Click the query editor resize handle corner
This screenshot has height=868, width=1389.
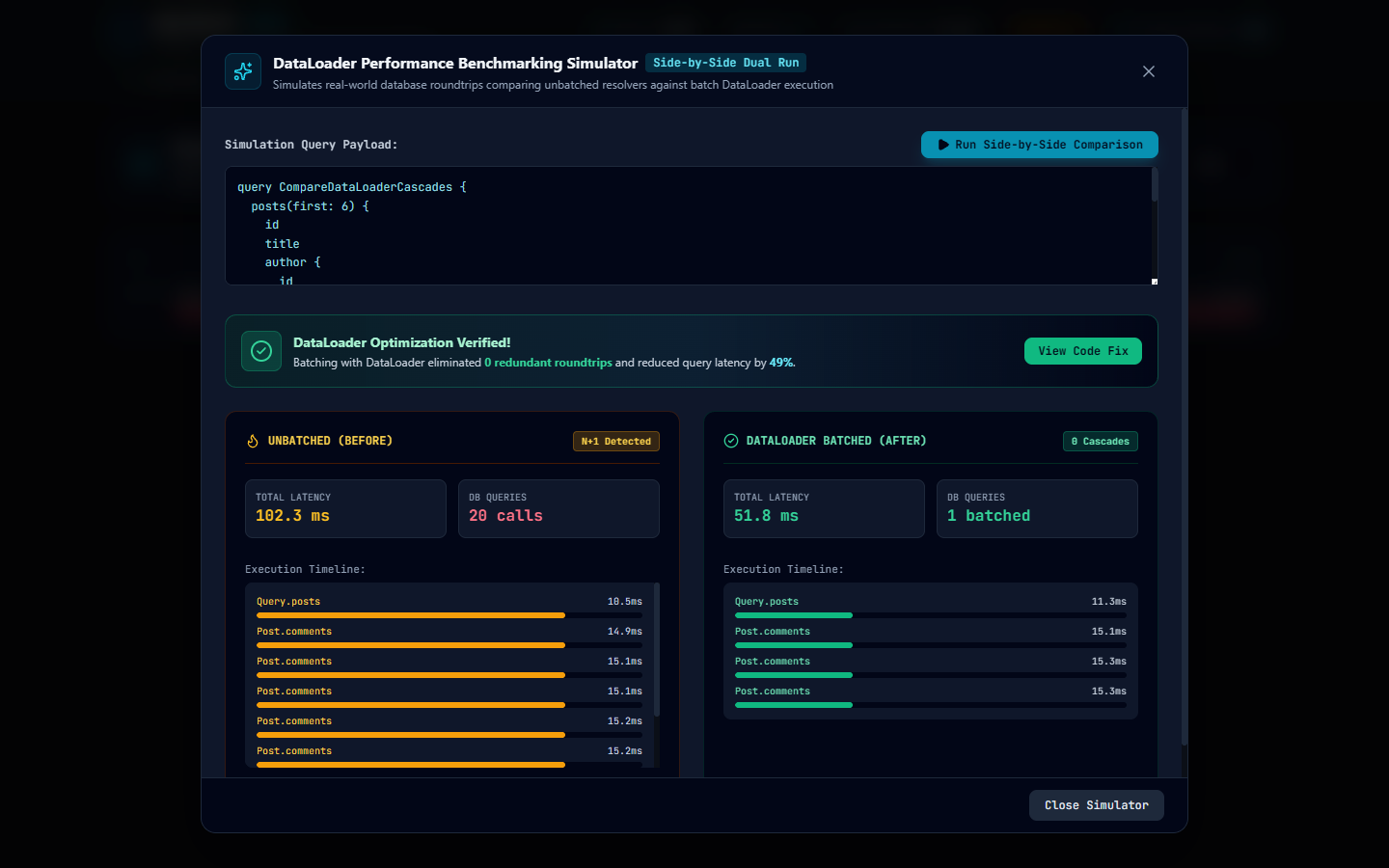point(1155,282)
